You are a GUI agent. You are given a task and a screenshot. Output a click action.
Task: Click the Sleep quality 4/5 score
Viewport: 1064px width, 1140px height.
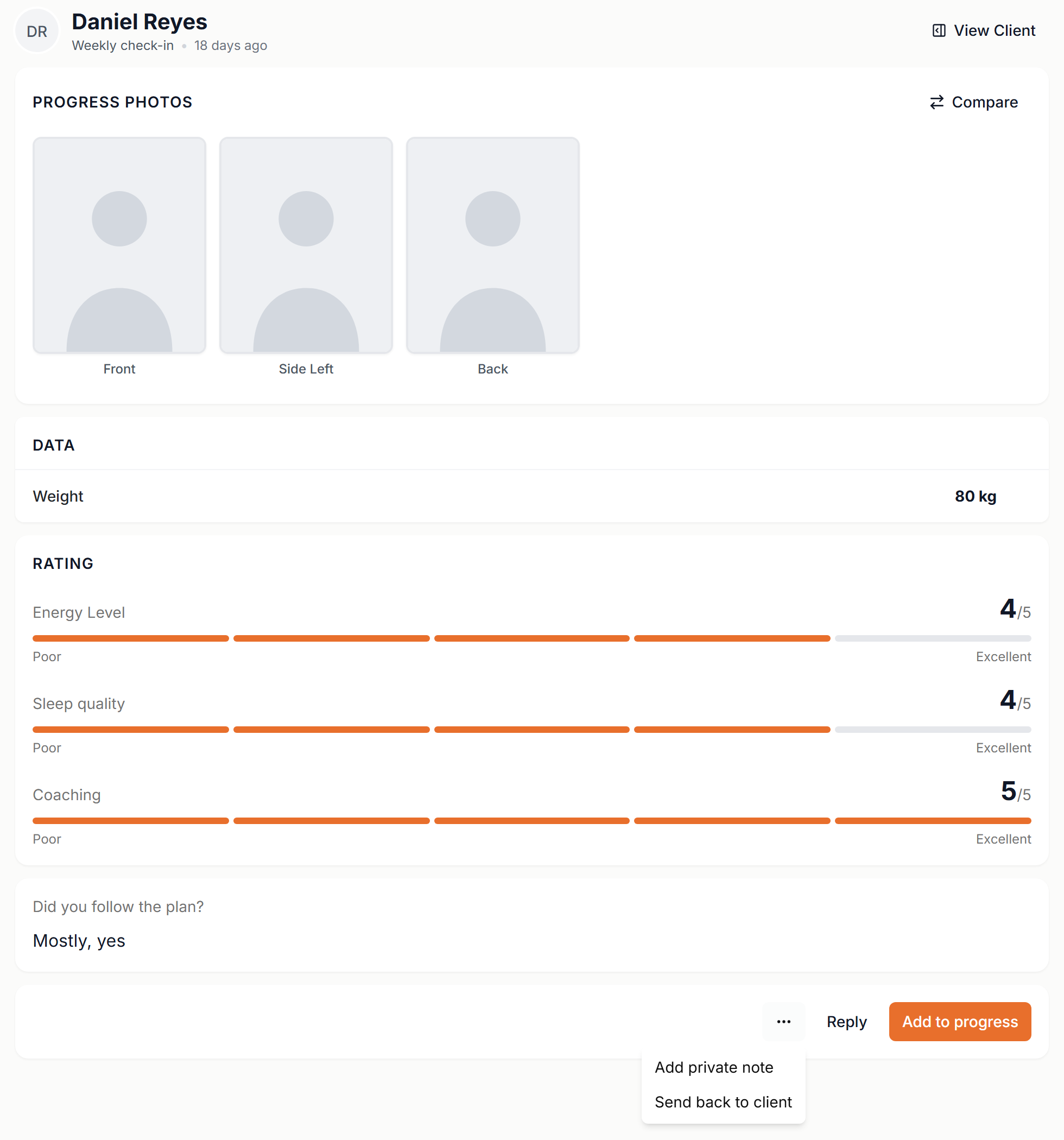(1015, 700)
